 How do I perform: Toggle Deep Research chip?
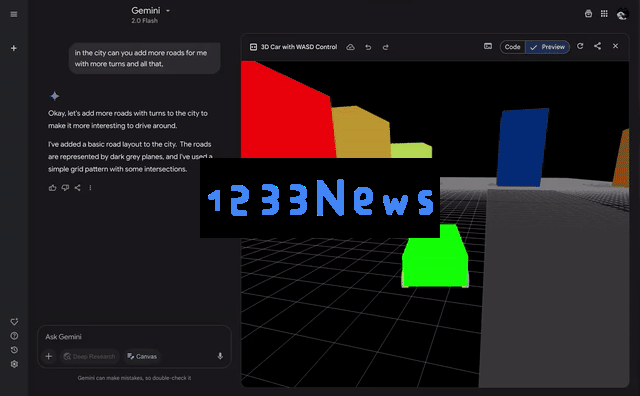click(90, 356)
